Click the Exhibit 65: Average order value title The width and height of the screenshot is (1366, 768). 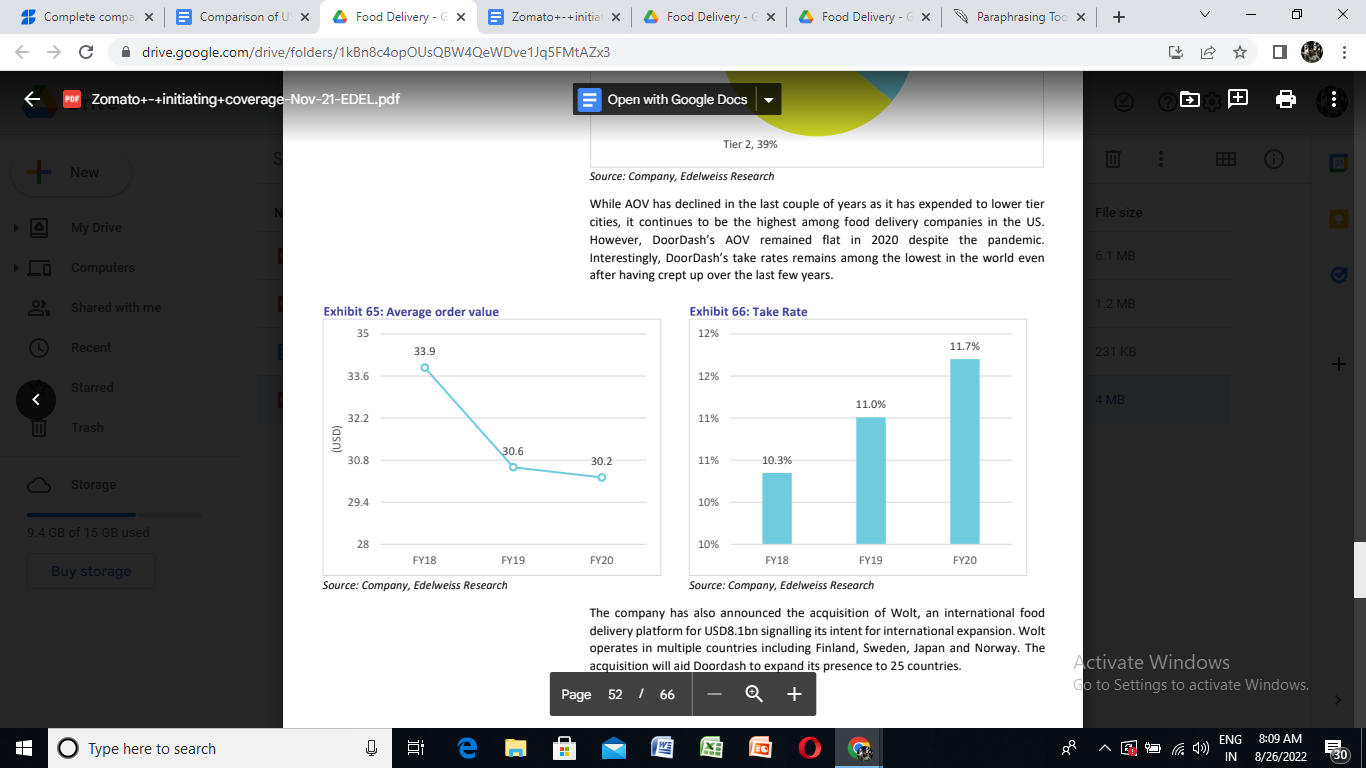[411, 312]
